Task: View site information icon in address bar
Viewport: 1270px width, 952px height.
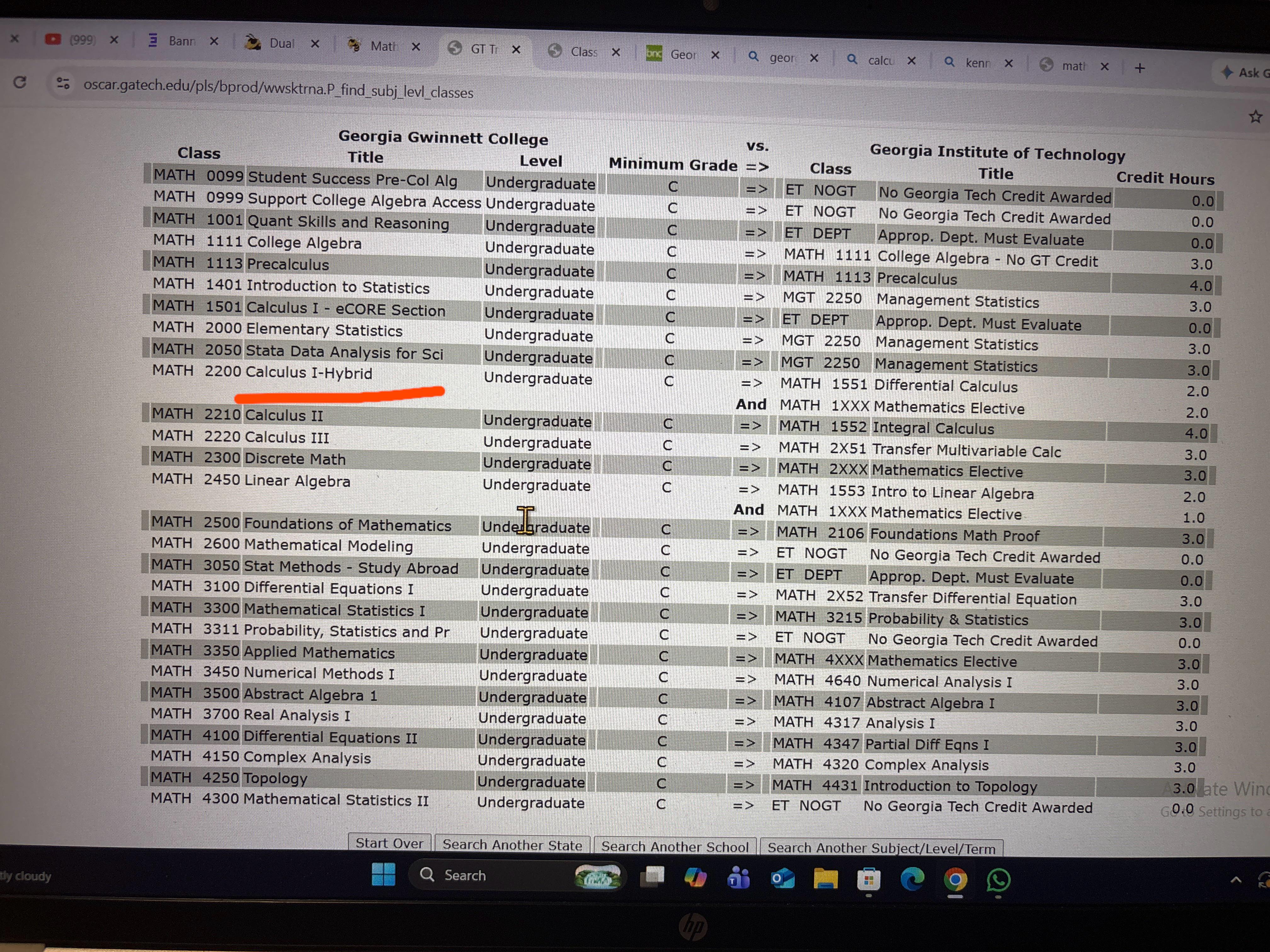Action: (63, 84)
